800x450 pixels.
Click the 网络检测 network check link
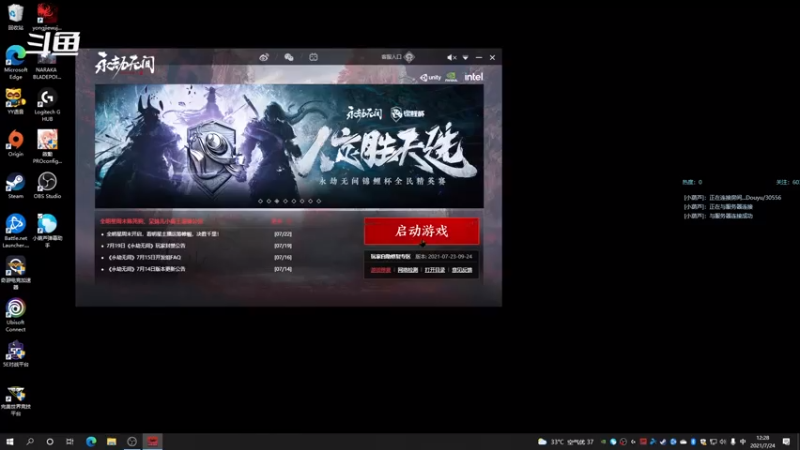(x=408, y=270)
